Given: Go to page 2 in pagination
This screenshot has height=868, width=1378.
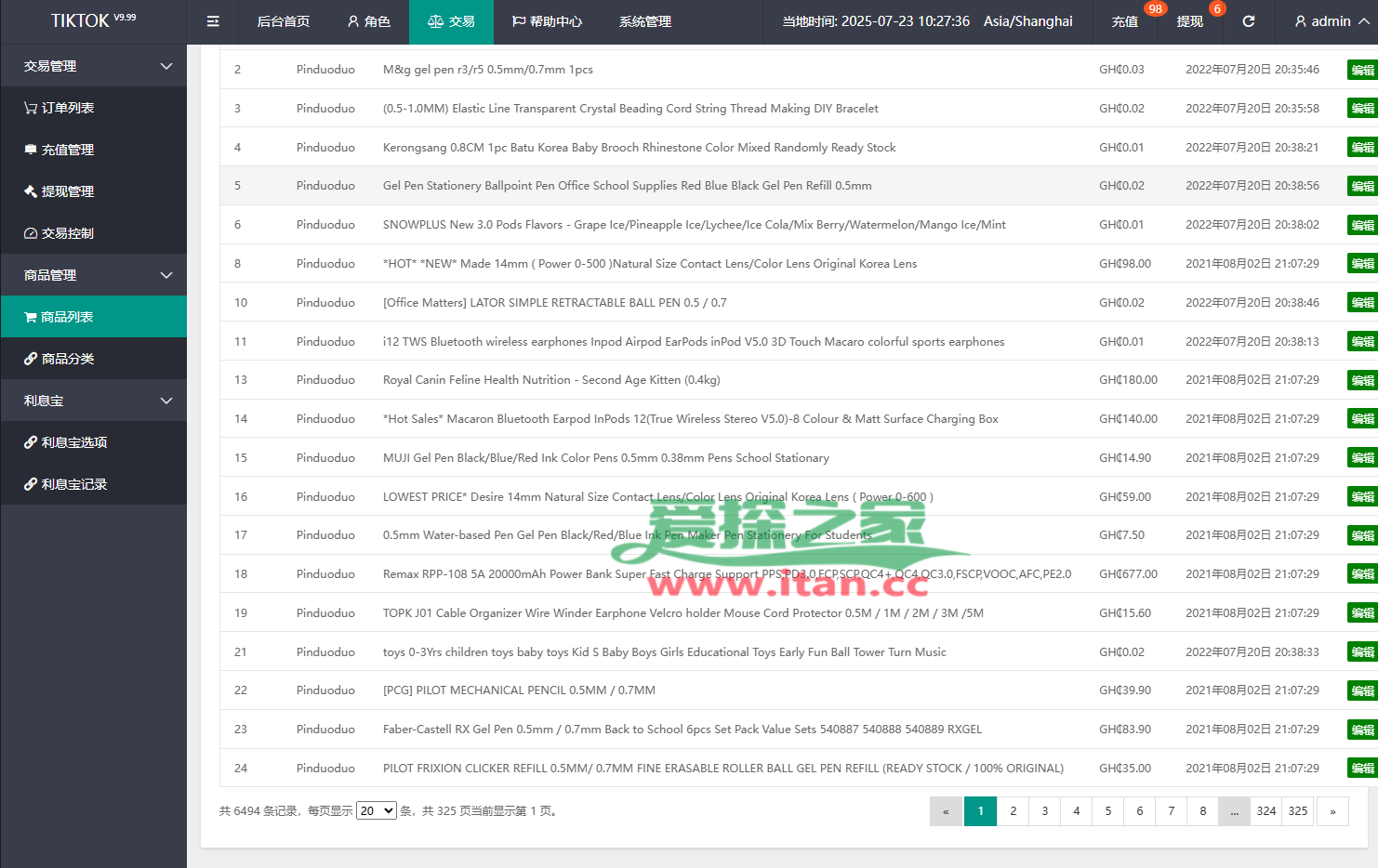Looking at the screenshot, I should [1014, 811].
